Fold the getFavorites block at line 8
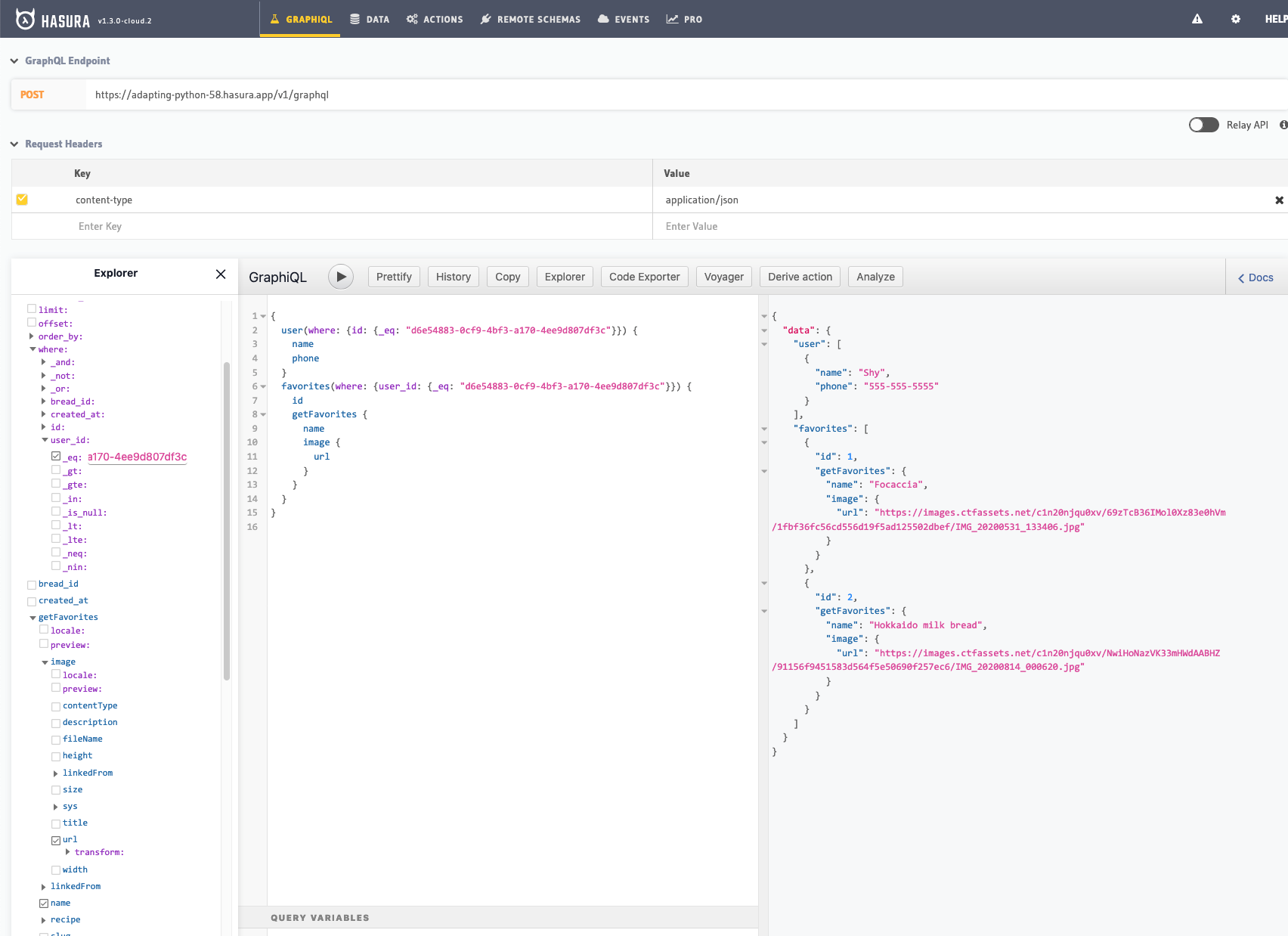1288x936 pixels. click(x=263, y=414)
